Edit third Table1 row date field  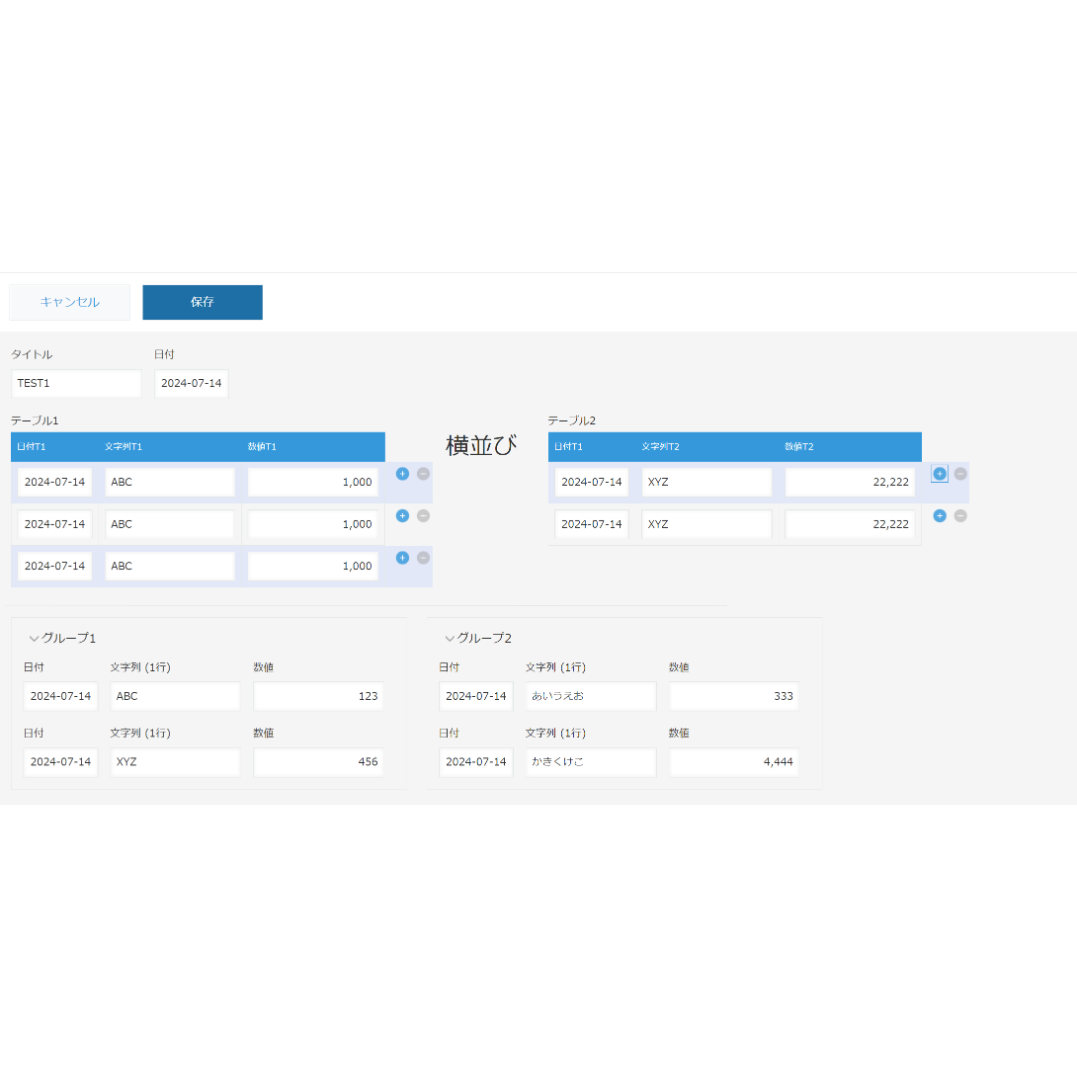click(55, 566)
